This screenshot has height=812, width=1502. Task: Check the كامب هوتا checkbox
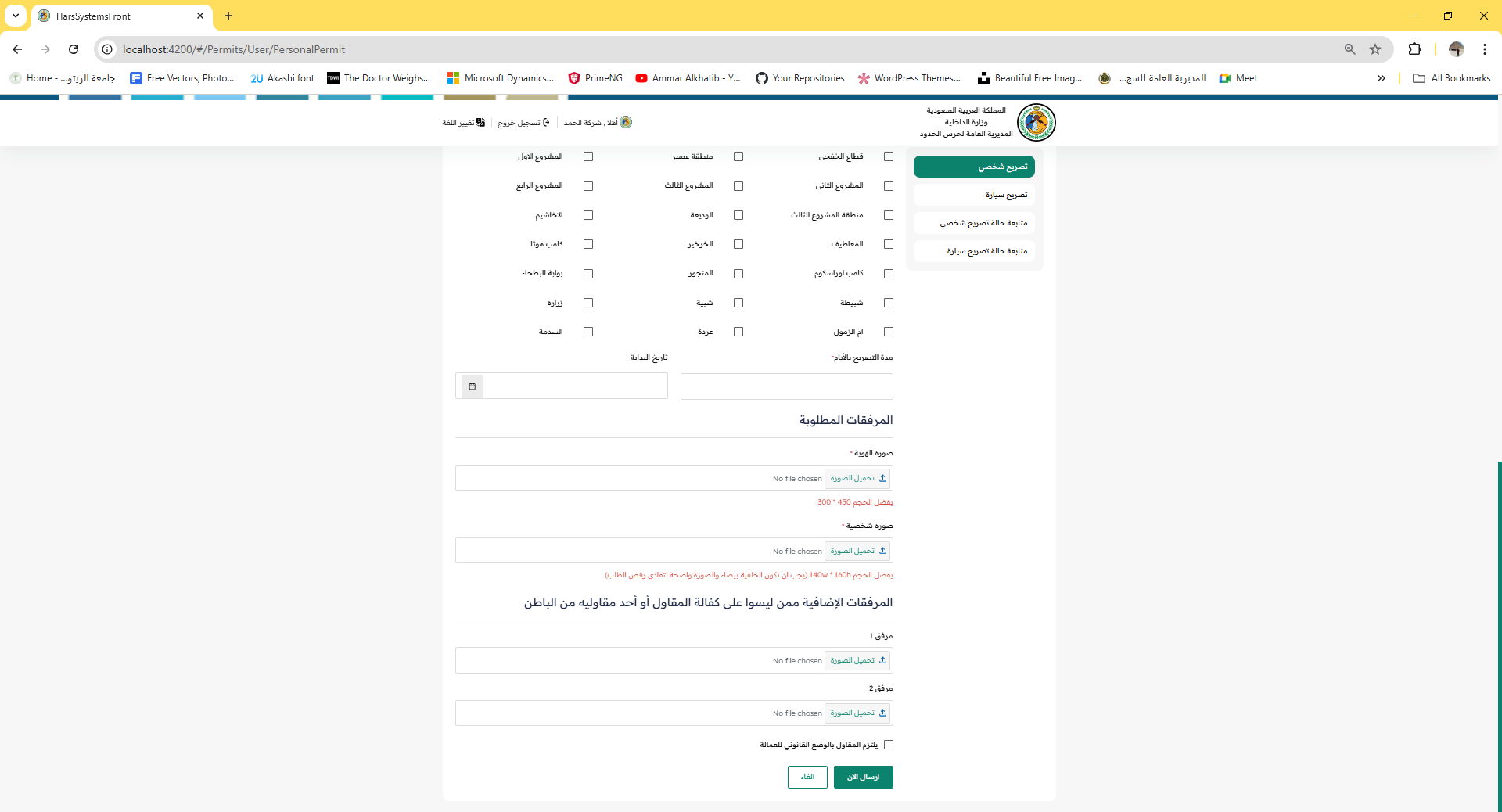tap(588, 244)
